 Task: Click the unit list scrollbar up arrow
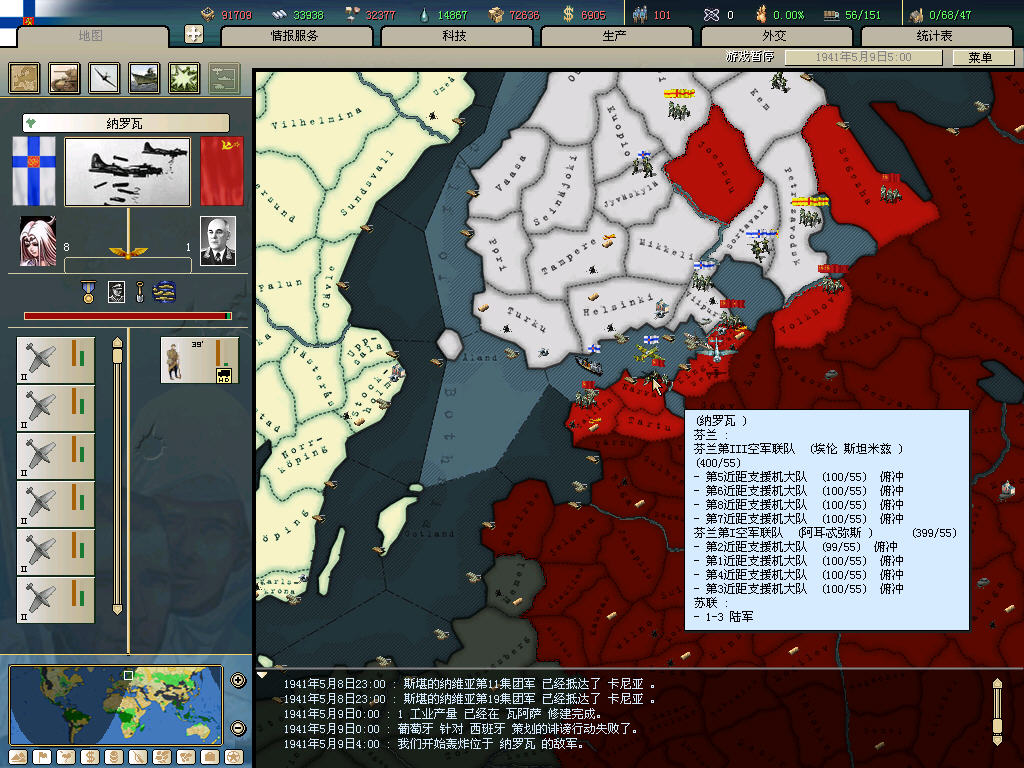117,344
